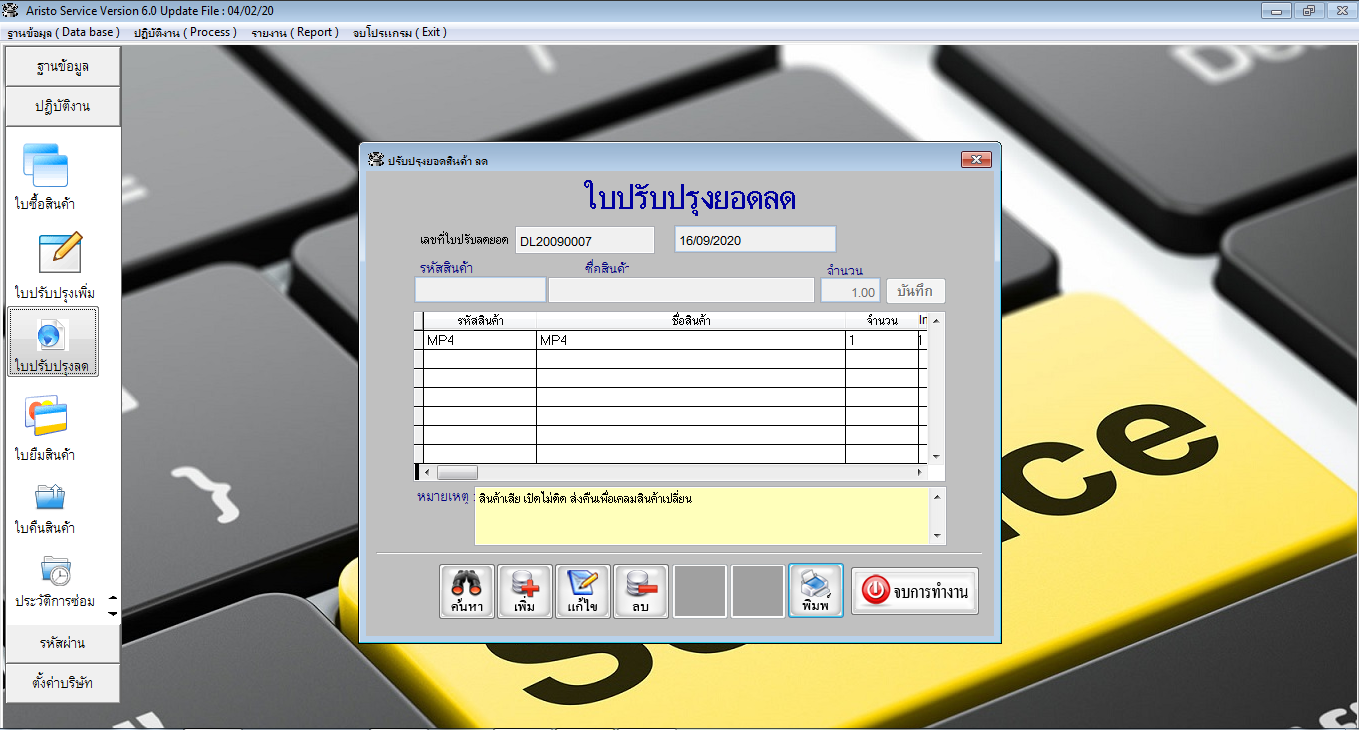The image size is (1359, 730).
Task: Expand the ตั้งค่าบริษัท sidebar section
Action: (63, 683)
